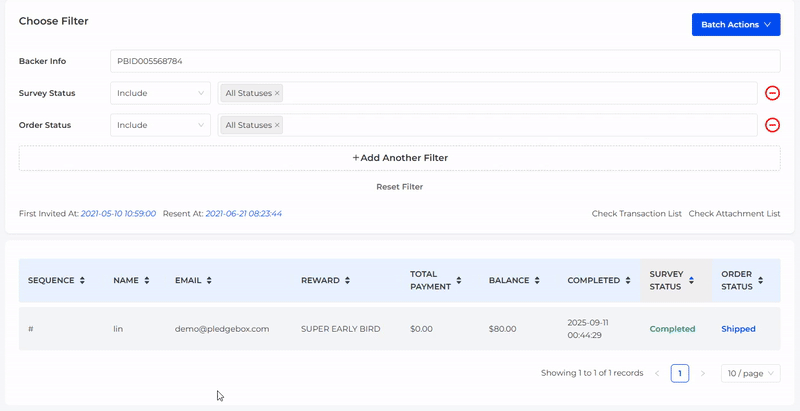800x411 pixels.
Task: Clear All Statuses tag in Order Status
Action: click(x=277, y=125)
